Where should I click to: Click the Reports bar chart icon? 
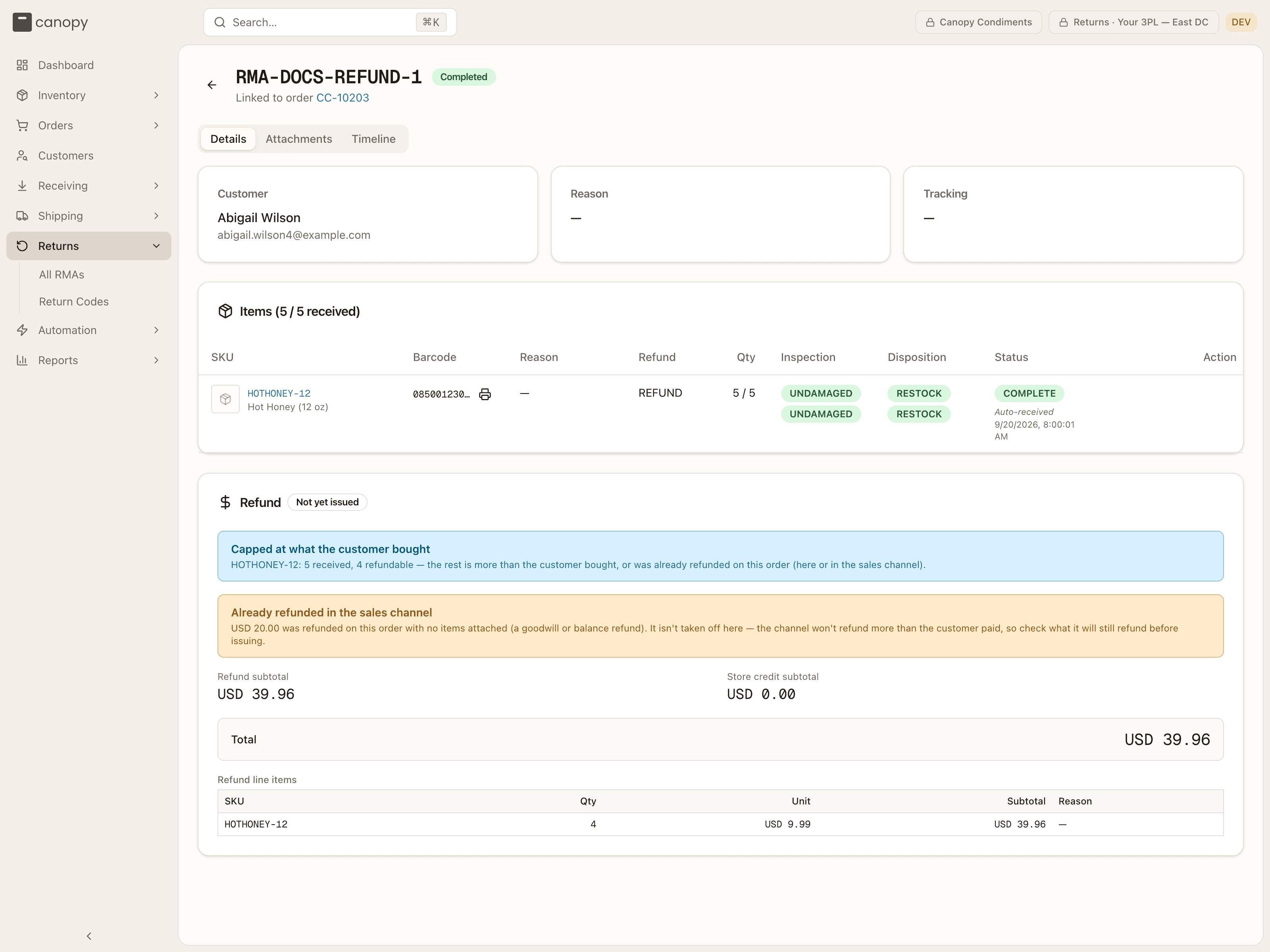[x=22, y=360]
